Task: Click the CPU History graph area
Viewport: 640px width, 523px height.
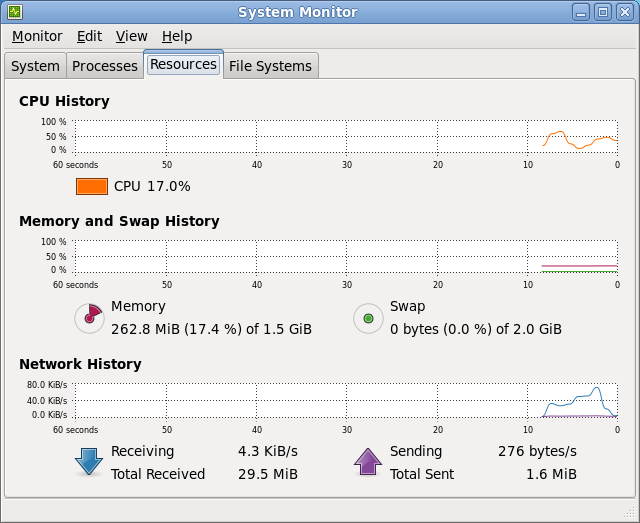Action: point(345,136)
